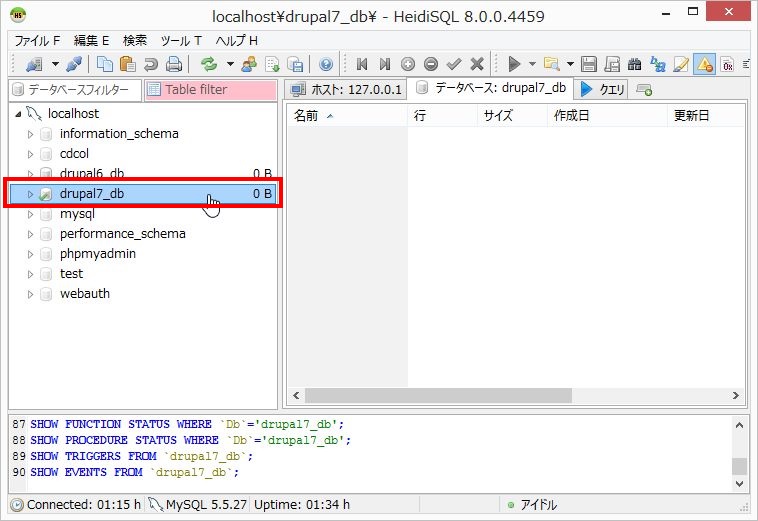
Task: Click the blue Help question mark icon
Action: 326,64
